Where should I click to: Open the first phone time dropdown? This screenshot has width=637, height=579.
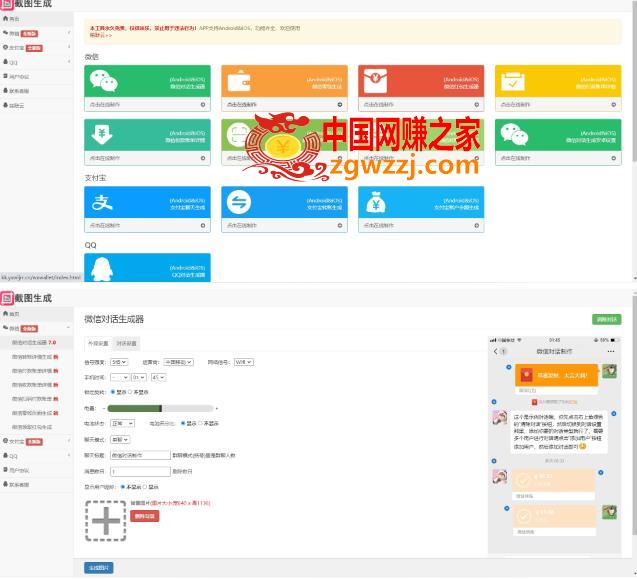pos(120,377)
